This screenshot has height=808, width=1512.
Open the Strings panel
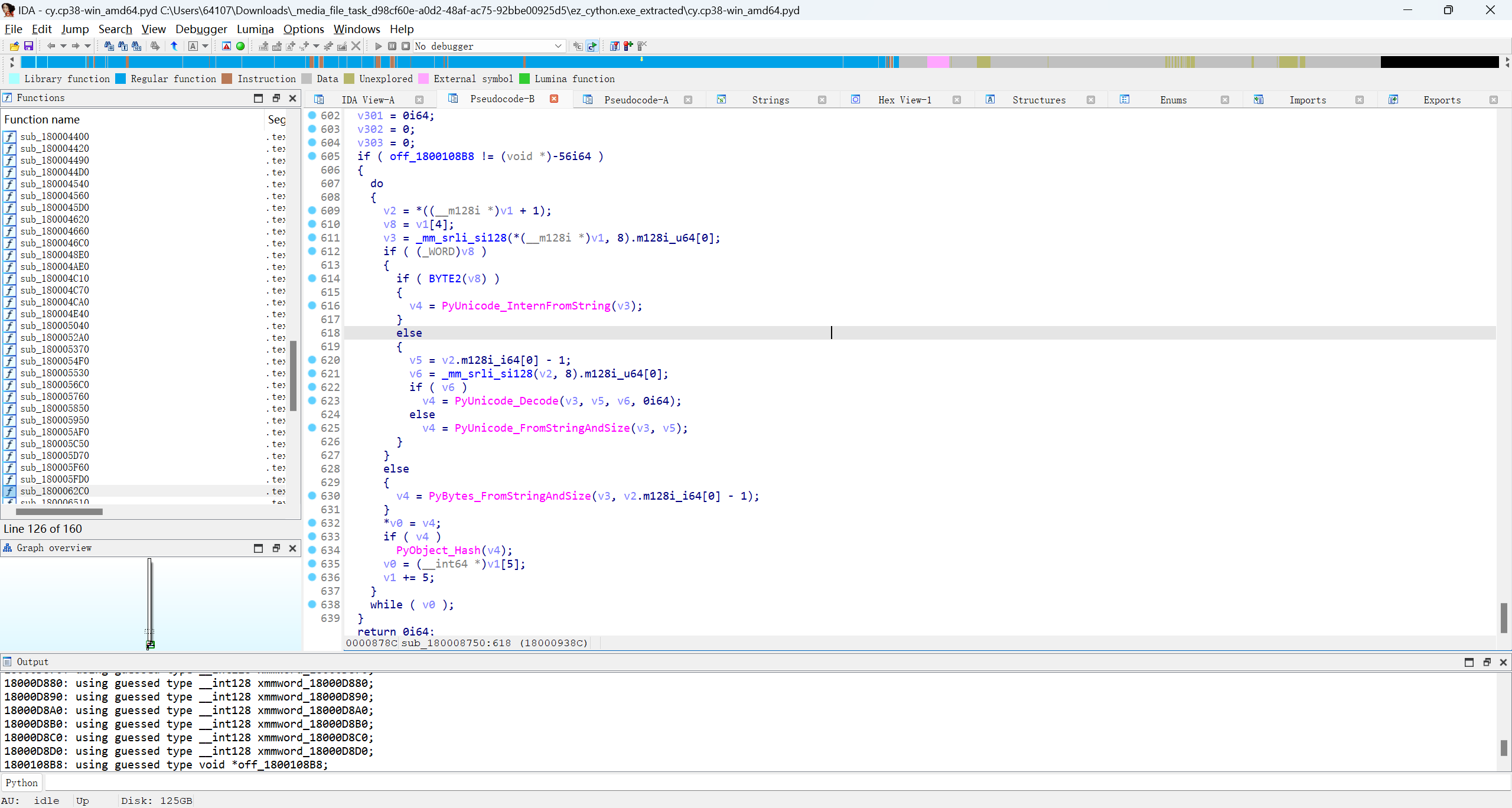coord(769,99)
